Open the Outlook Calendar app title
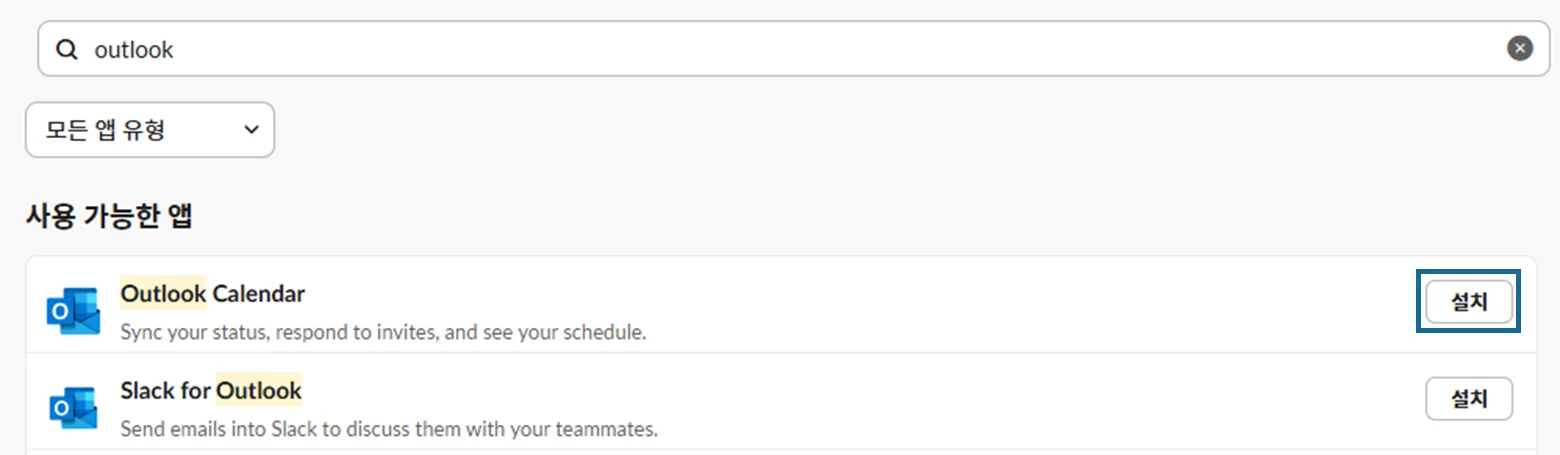The height and width of the screenshot is (455, 1560). tap(212, 294)
